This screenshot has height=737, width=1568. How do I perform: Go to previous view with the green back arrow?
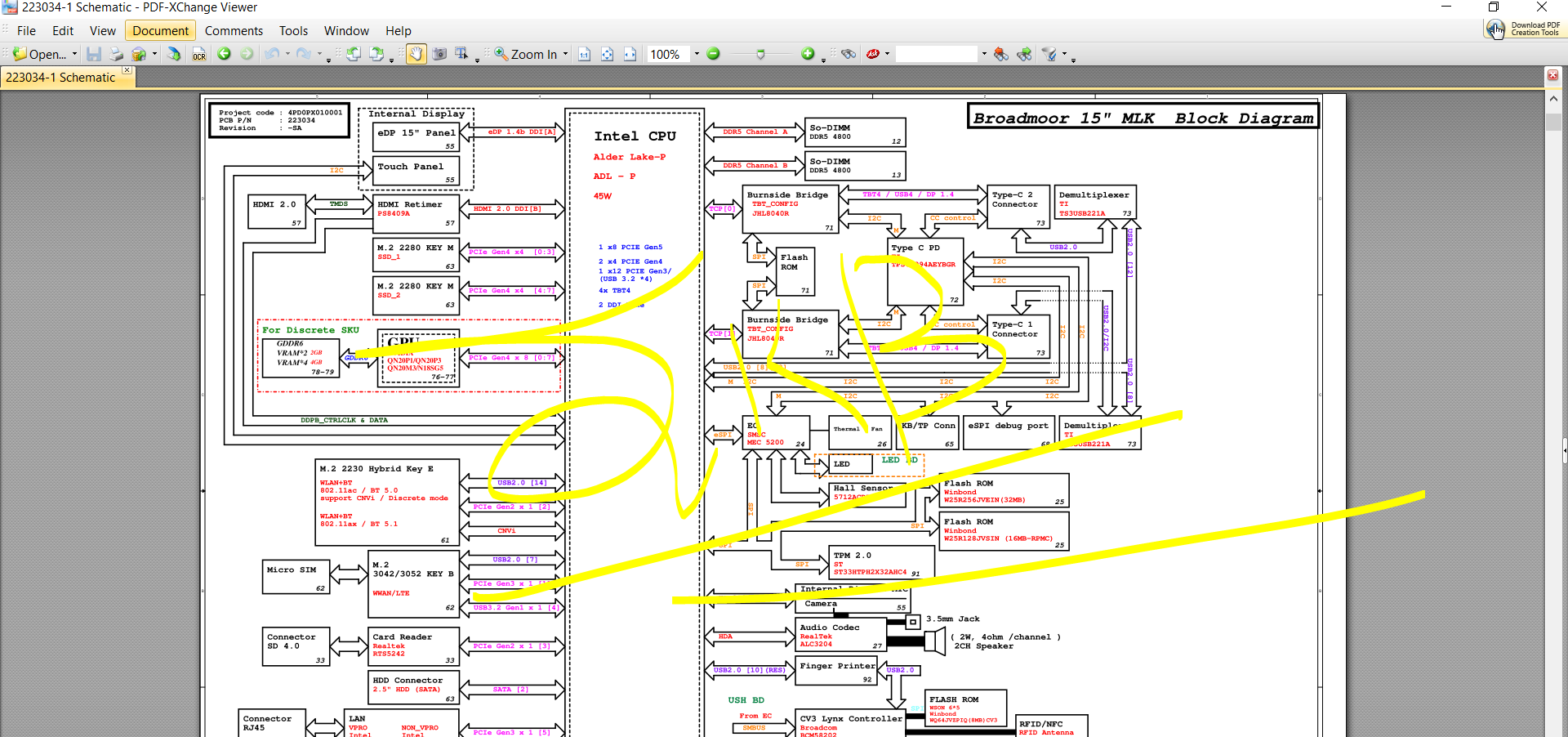point(224,54)
